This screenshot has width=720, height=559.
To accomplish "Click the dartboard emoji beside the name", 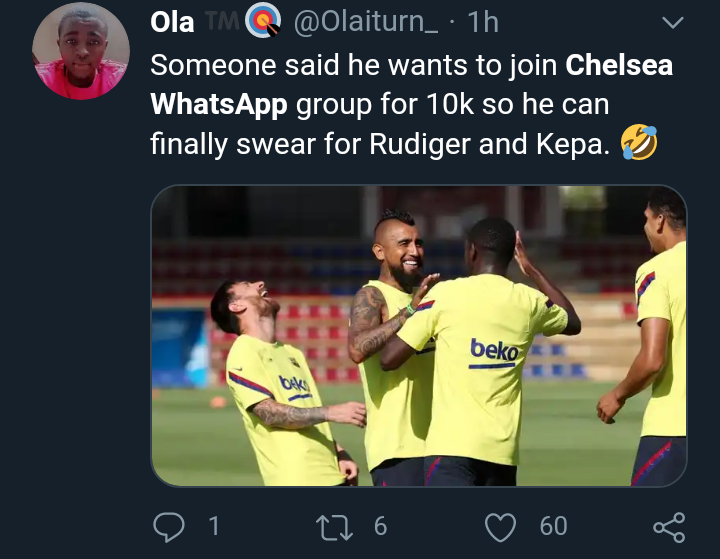I will [x=262, y=22].
